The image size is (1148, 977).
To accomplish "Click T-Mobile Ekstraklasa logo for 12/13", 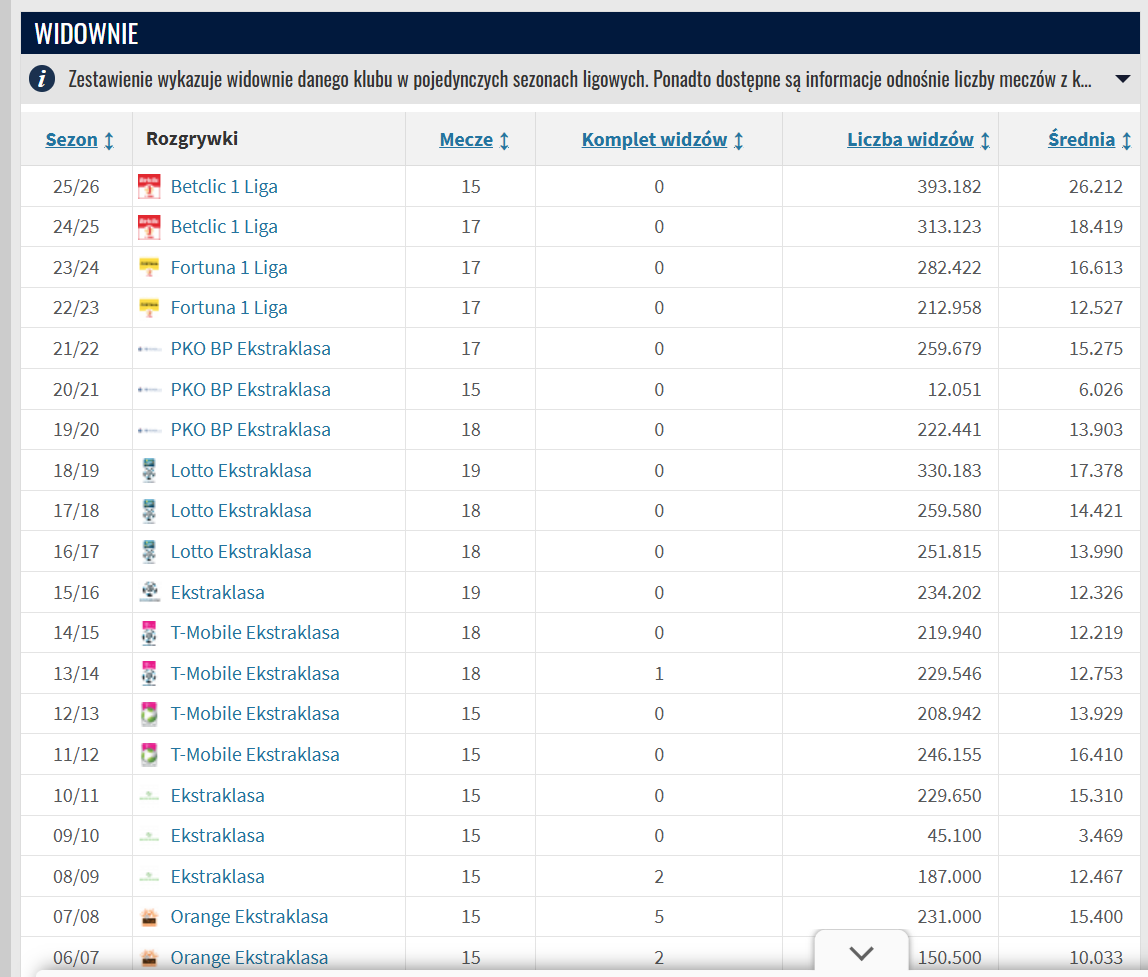I will 149,713.
